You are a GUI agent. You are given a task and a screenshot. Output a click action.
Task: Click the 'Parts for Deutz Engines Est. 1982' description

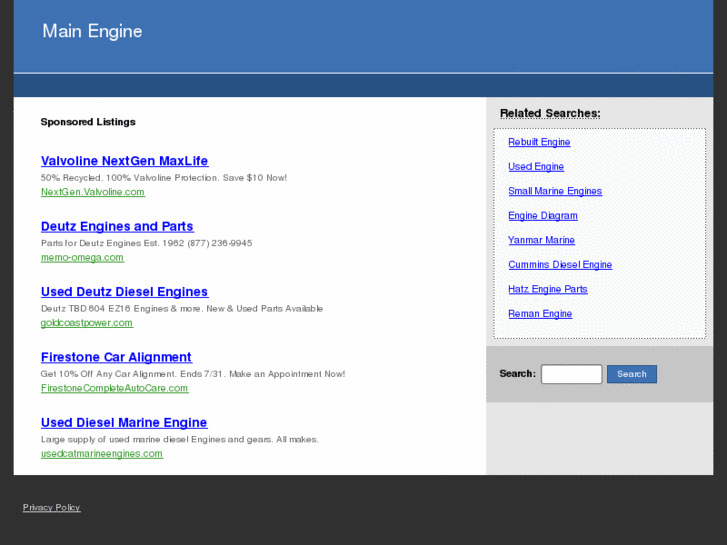click(x=147, y=243)
